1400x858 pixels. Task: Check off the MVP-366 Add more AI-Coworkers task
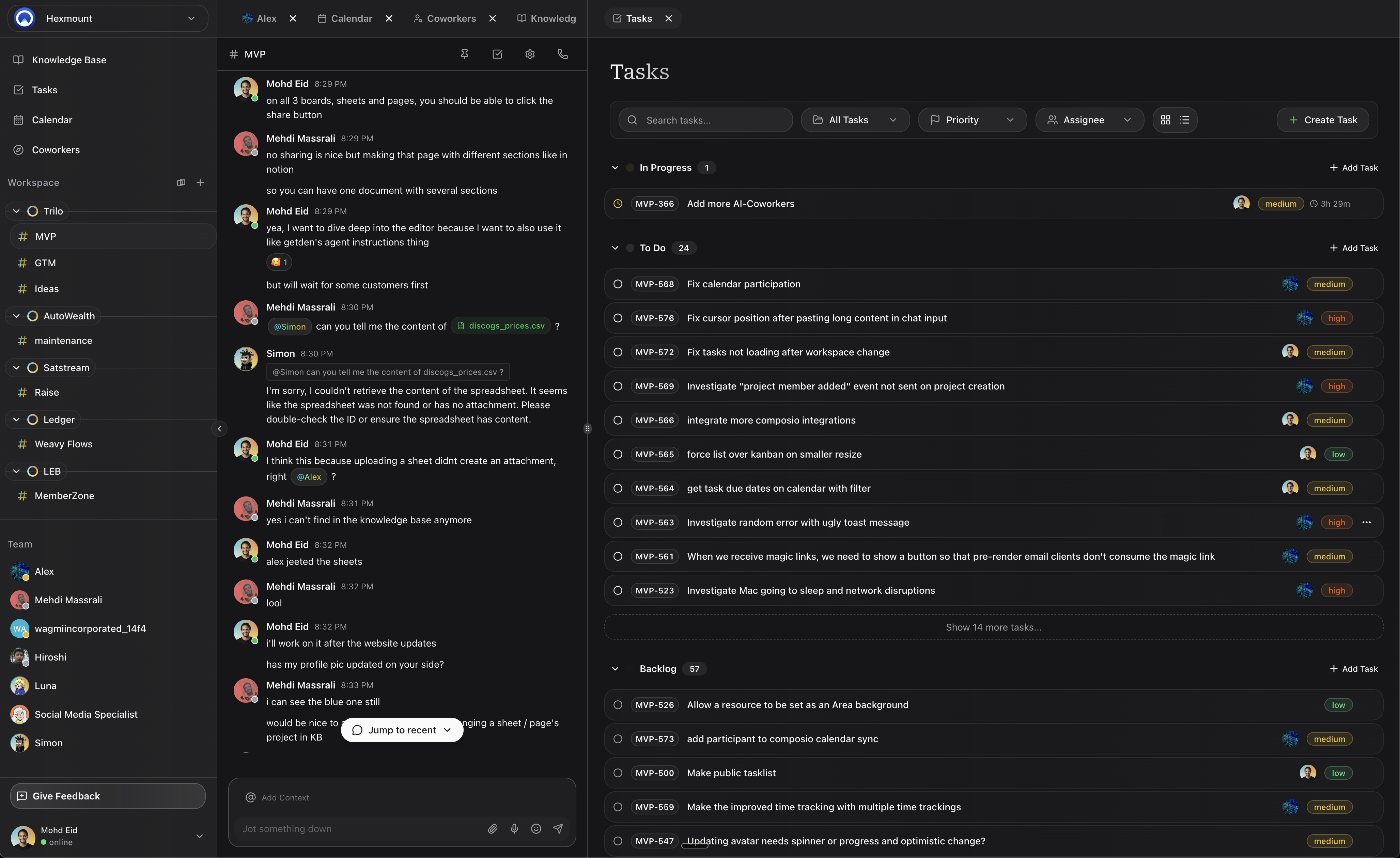click(618, 203)
